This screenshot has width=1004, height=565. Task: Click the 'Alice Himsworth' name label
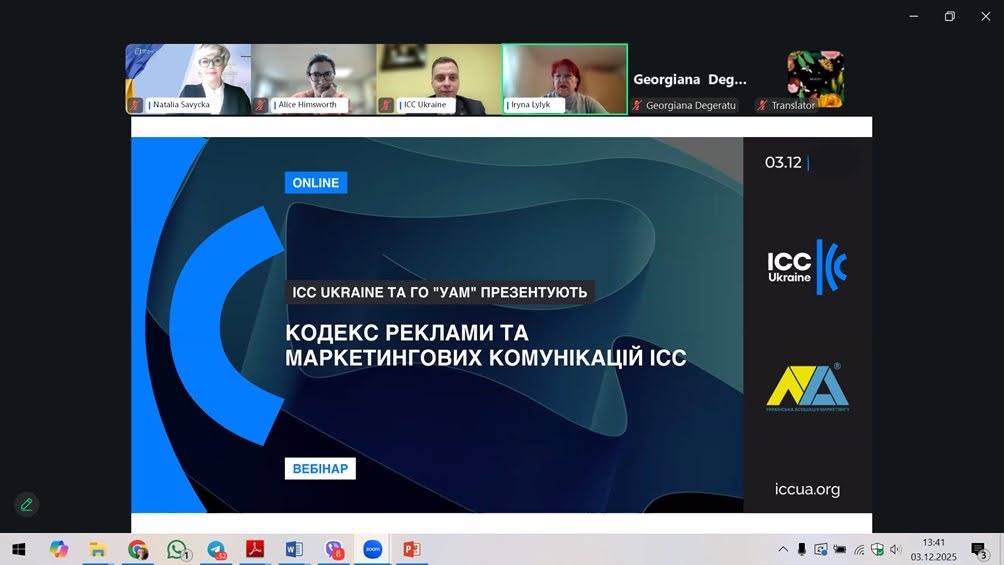307,104
